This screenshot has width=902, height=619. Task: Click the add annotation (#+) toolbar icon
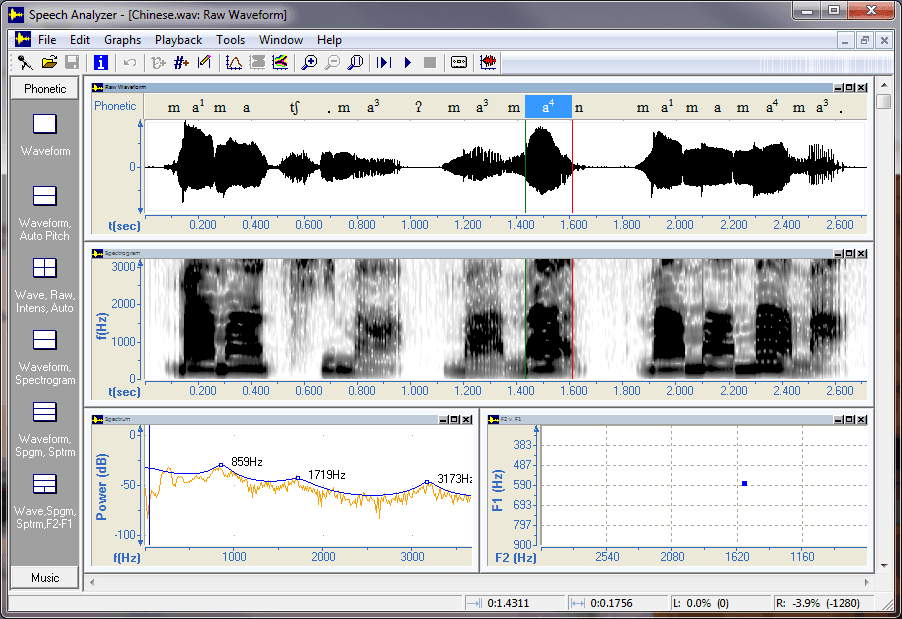click(x=182, y=62)
